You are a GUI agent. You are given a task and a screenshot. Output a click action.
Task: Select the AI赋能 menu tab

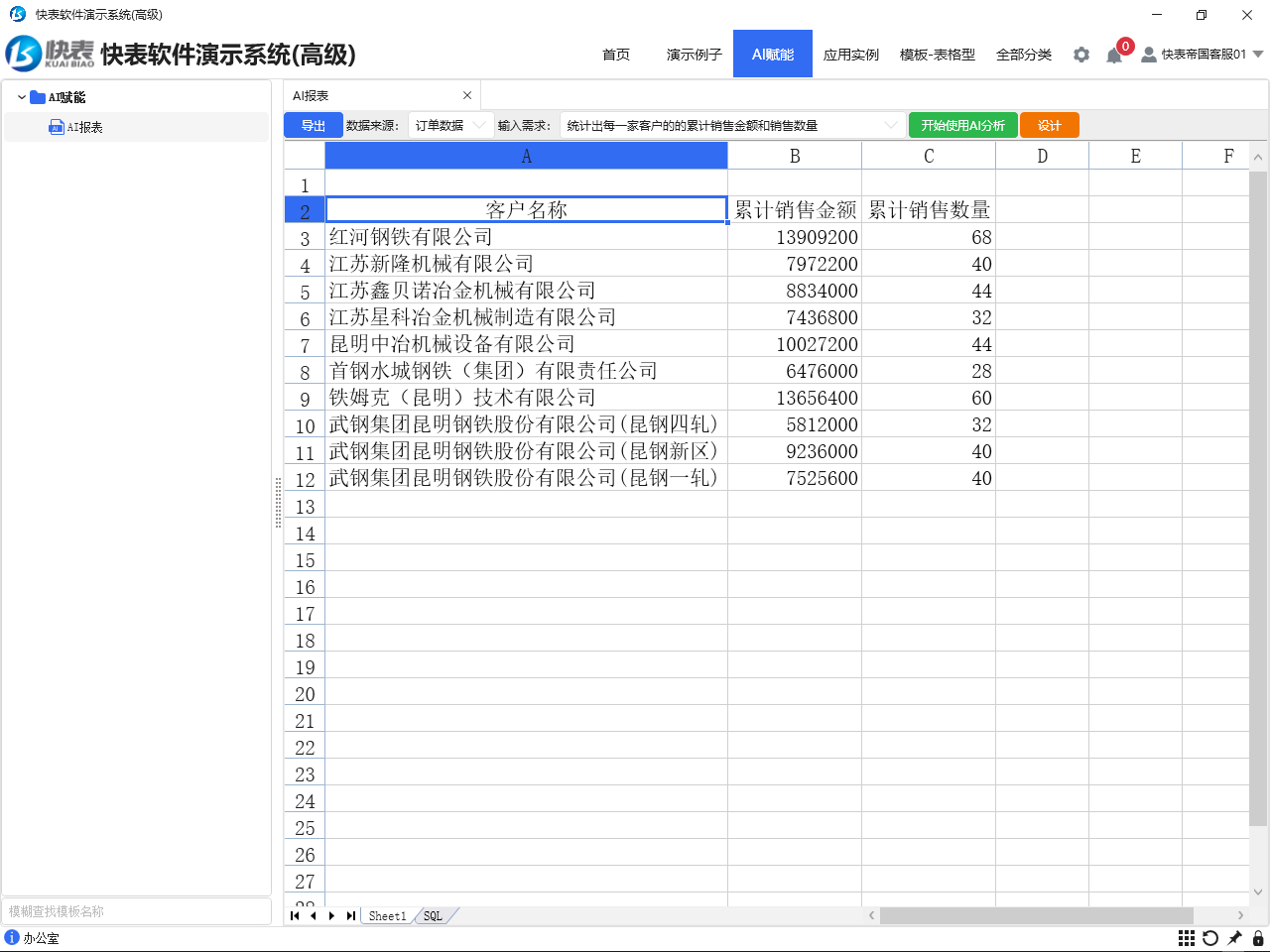click(x=773, y=54)
